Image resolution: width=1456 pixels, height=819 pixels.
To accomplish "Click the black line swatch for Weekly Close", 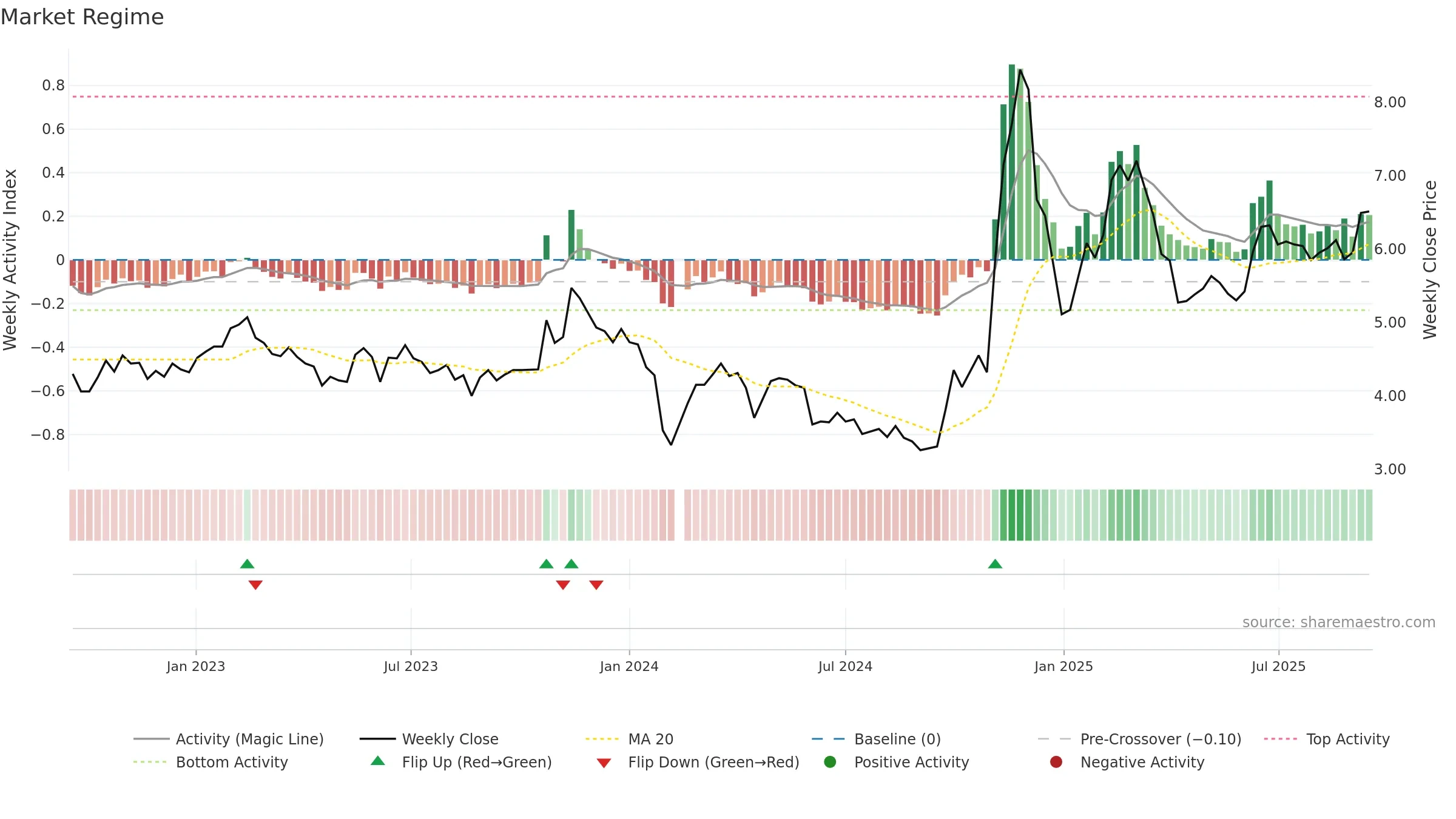I will [377, 739].
